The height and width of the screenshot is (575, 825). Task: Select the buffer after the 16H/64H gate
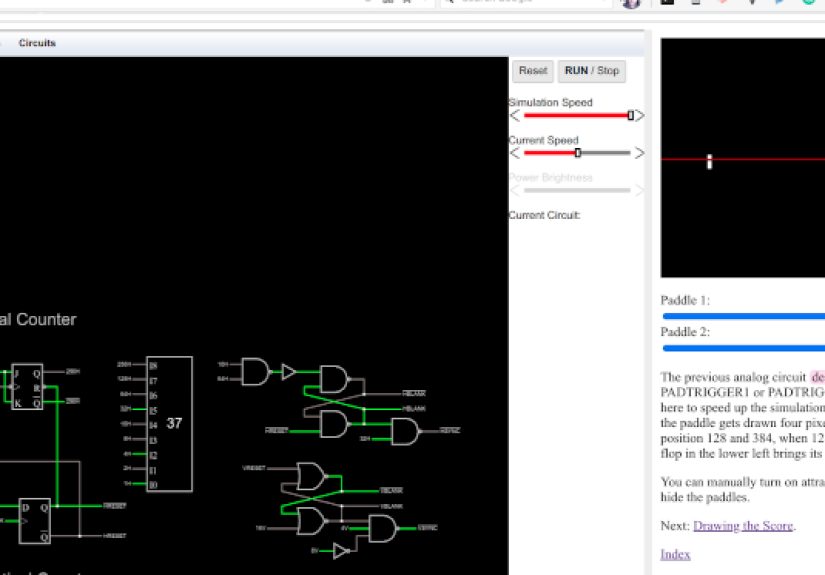pyautogui.click(x=288, y=372)
